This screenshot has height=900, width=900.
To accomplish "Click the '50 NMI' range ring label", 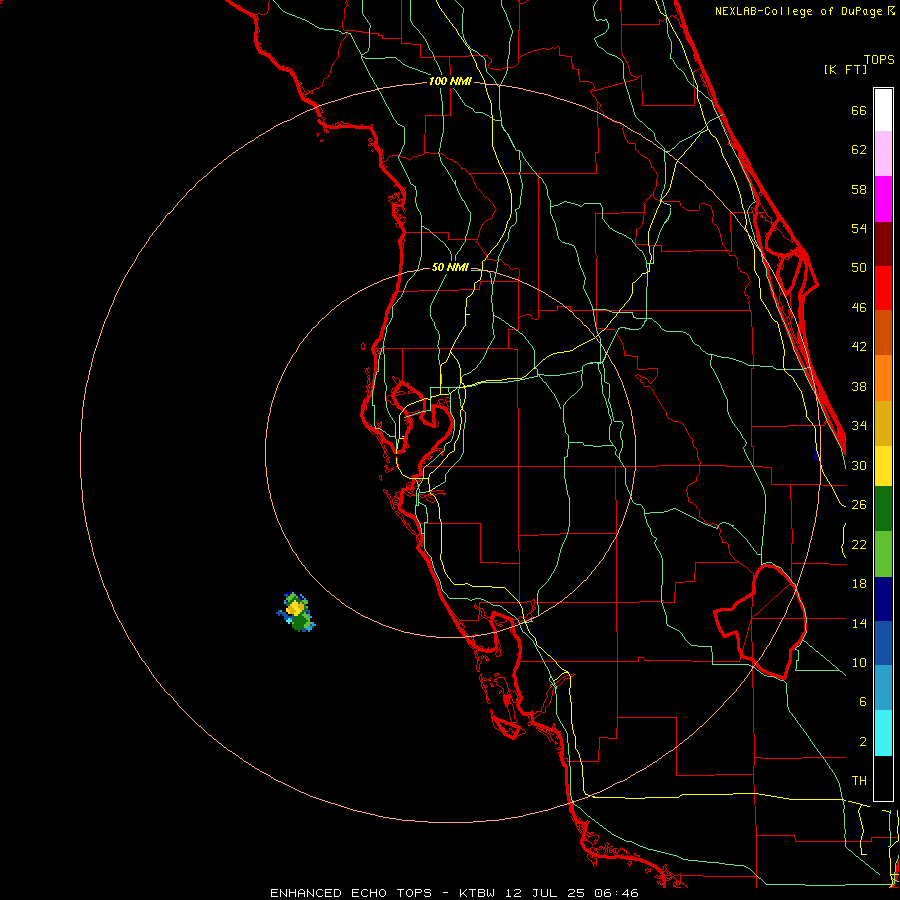I will [x=450, y=267].
